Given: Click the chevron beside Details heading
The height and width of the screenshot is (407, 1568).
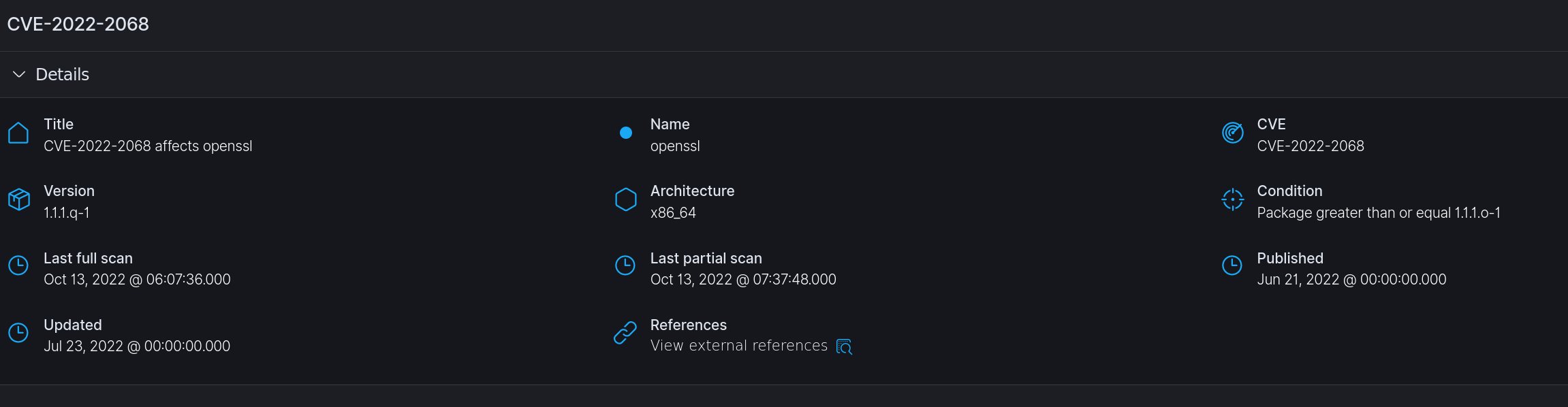Looking at the screenshot, I should pyautogui.click(x=18, y=74).
